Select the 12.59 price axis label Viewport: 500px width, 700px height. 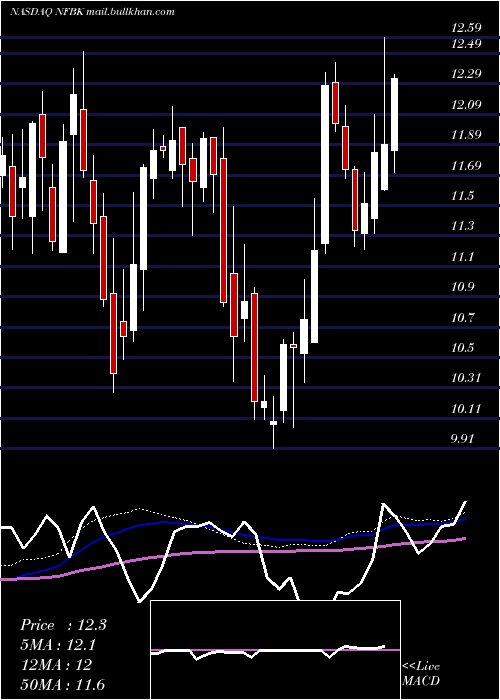466,28
